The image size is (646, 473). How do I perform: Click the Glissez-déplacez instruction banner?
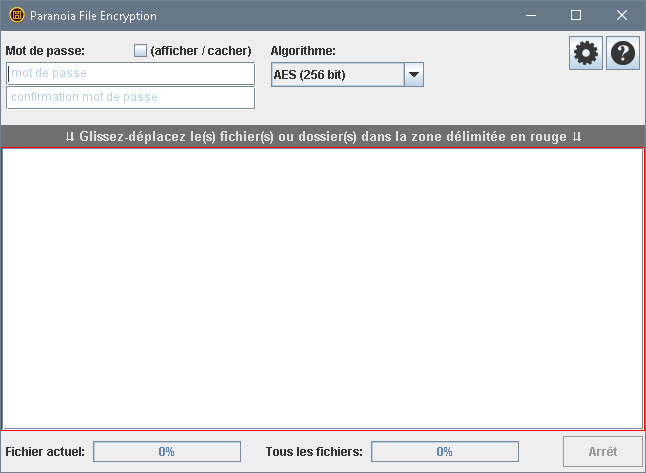click(x=323, y=136)
